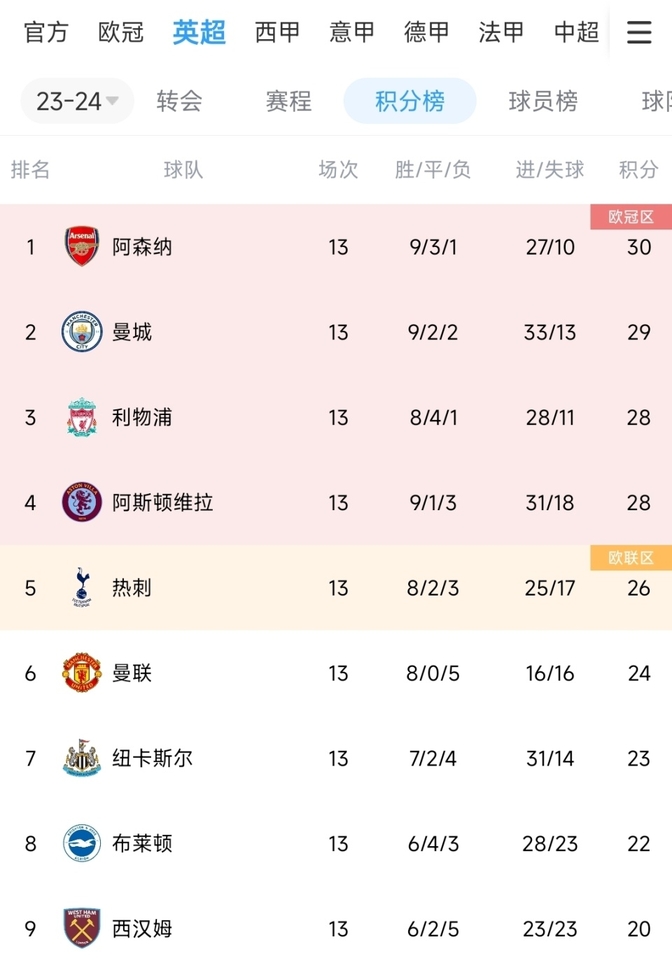This screenshot has height=970, width=672.
Task: Click the Aston Villa club crest
Action: click(82, 502)
